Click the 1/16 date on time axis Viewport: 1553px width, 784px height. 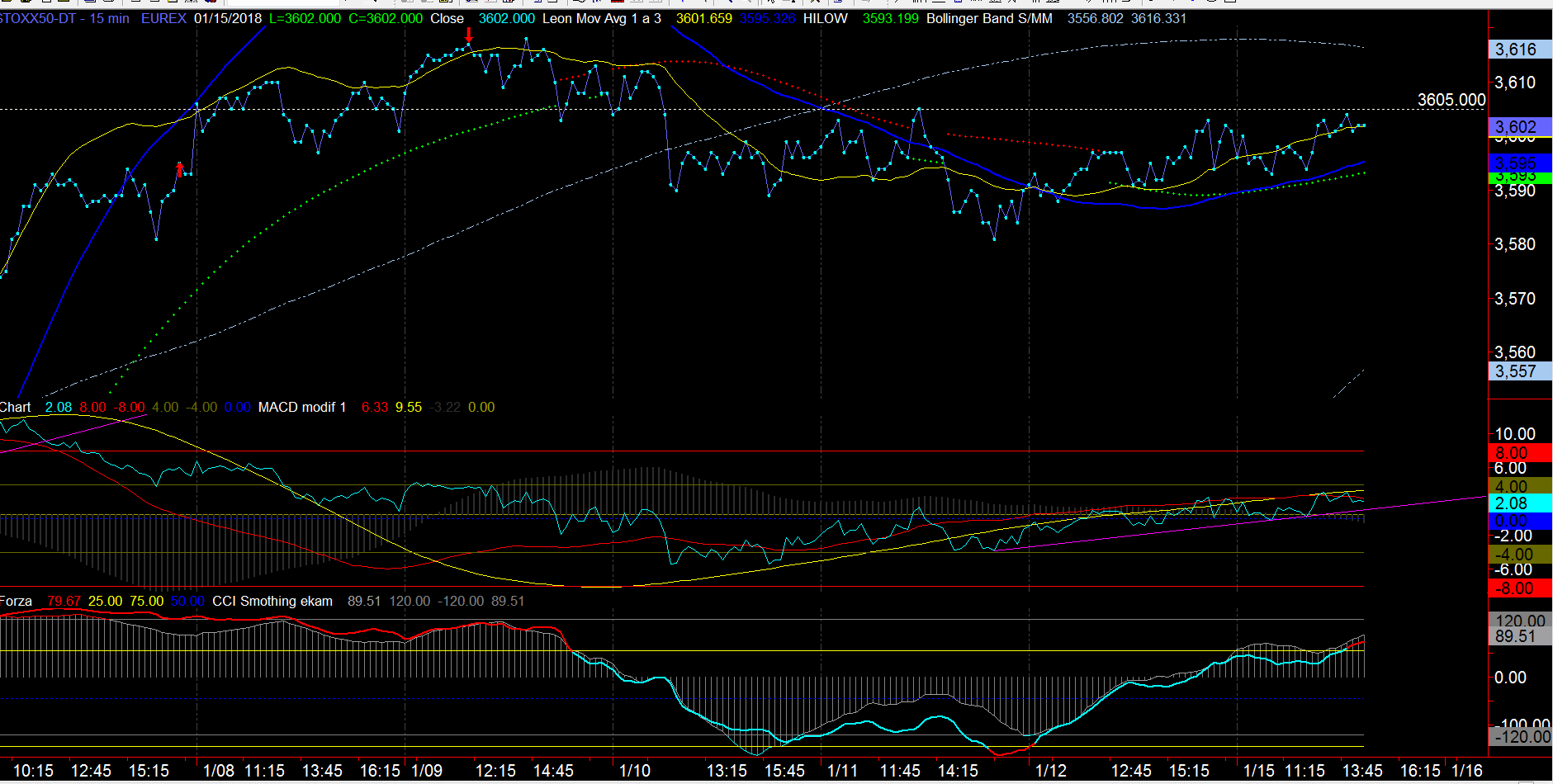point(1467,771)
